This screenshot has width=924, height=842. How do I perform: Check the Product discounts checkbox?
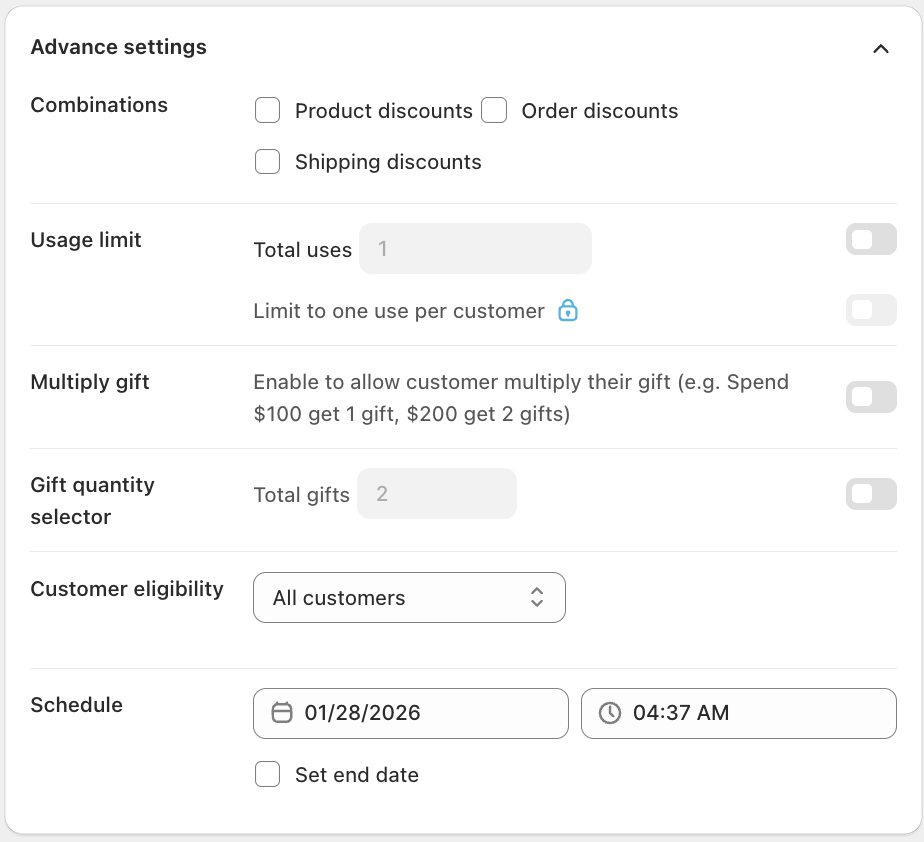268,111
